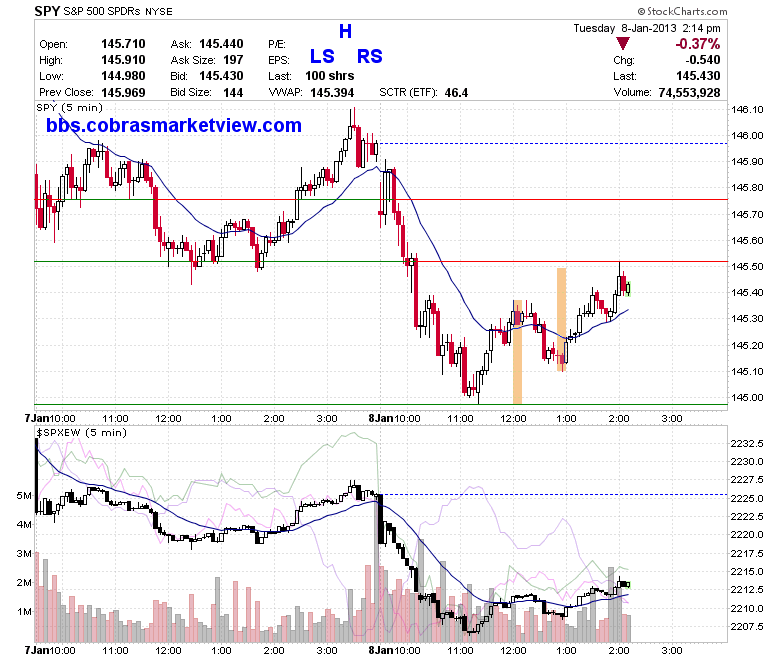Click the Ask value 145.440
Image resolution: width=780 pixels, height=659 pixels.
click(x=221, y=44)
